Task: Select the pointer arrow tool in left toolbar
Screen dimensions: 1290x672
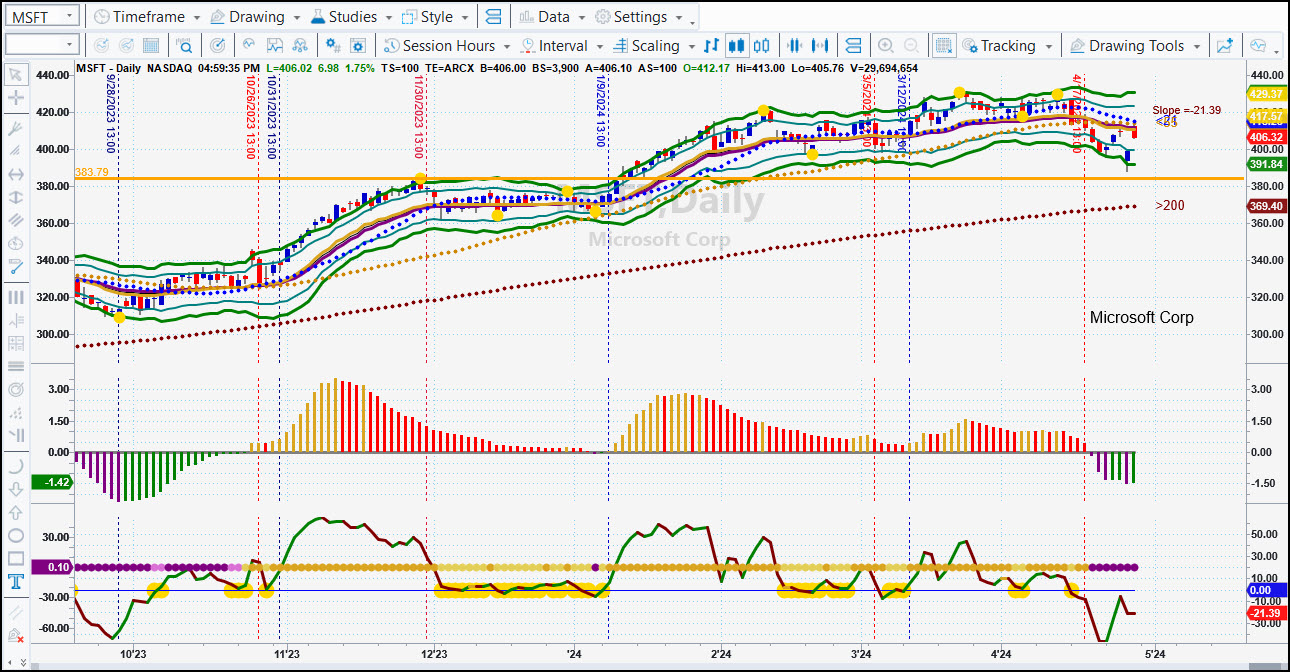Action: pos(15,74)
